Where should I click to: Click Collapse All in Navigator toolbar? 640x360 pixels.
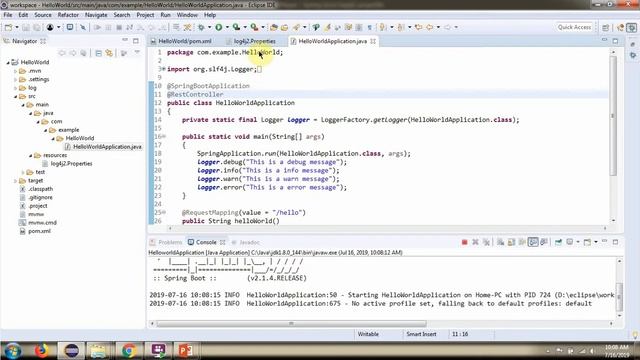(98, 53)
